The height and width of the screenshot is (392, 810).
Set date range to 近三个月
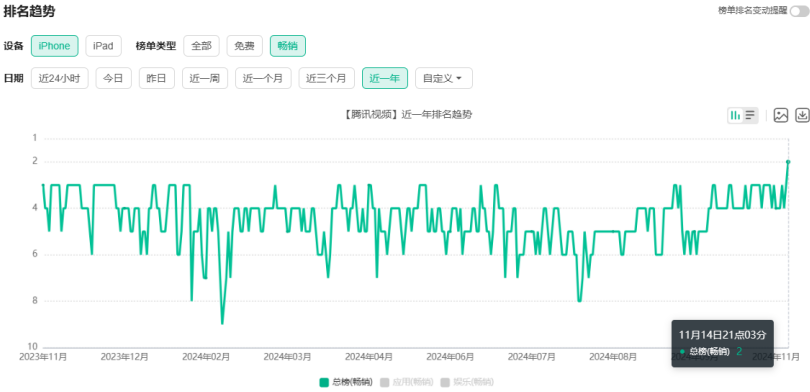click(x=326, y=78)
